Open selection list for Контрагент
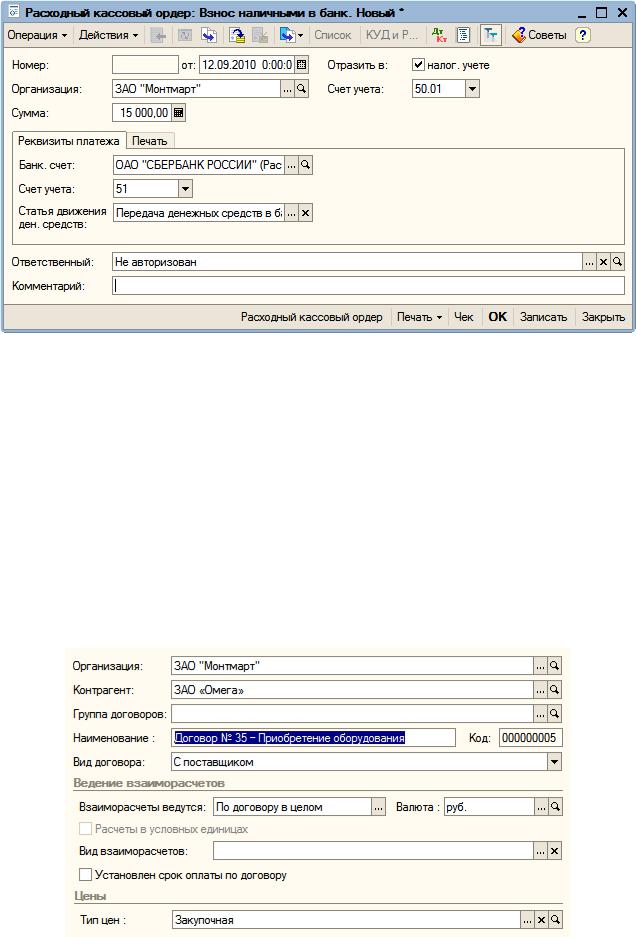Image resolution: width=636 pixels, height=937 pixels. (x=540, y=690)
